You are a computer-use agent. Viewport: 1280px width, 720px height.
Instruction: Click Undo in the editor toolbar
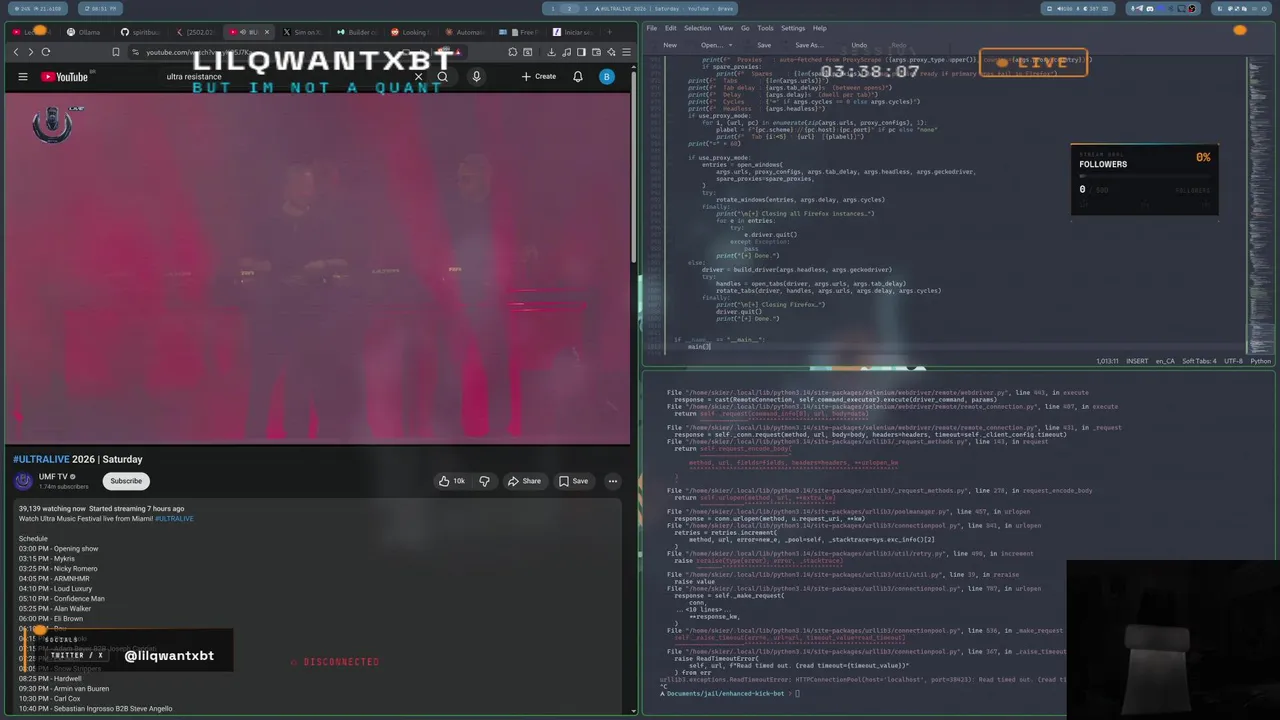(859, 45)
